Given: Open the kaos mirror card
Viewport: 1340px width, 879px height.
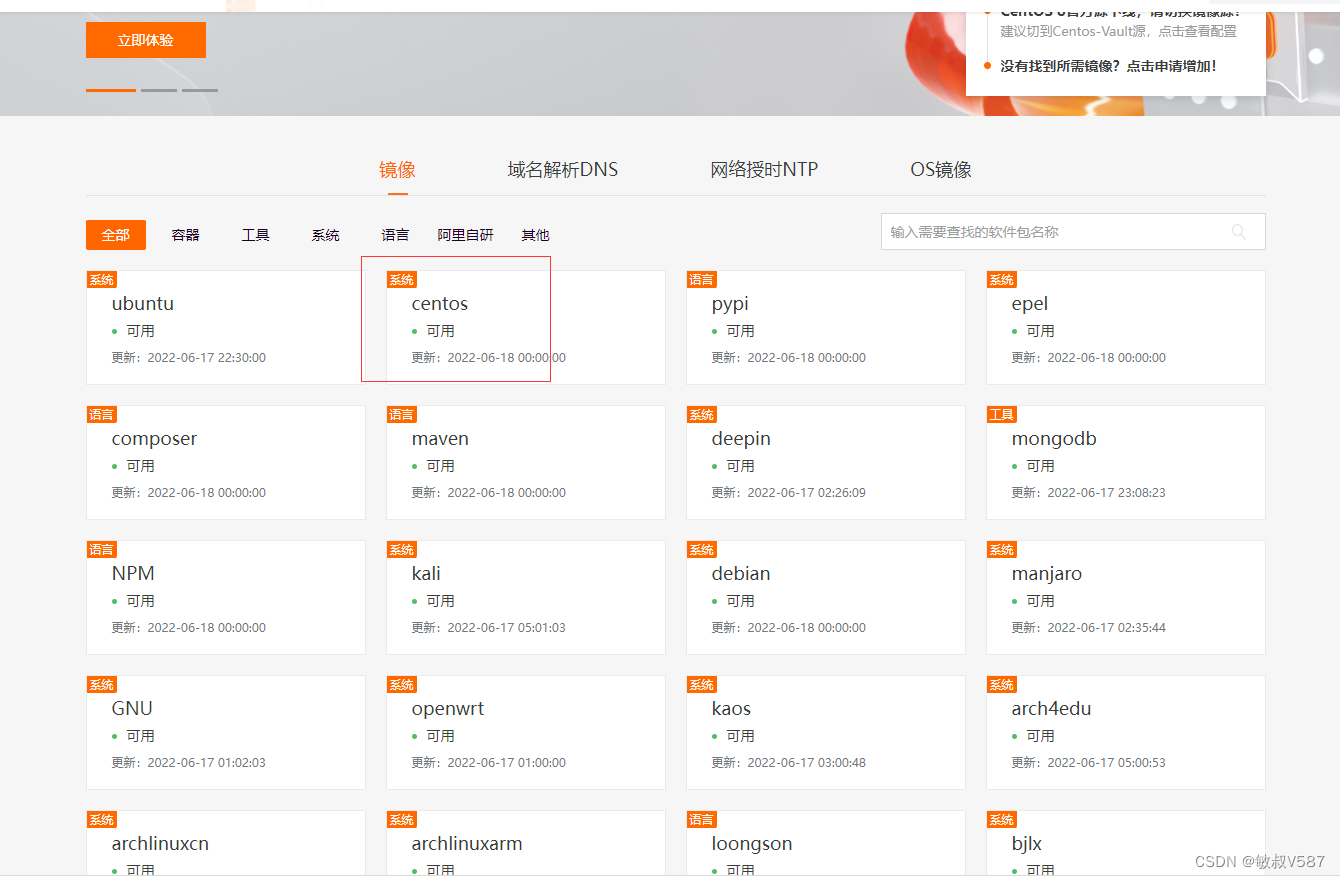Looking at the screenshot, I should click(x=826, y=732).
